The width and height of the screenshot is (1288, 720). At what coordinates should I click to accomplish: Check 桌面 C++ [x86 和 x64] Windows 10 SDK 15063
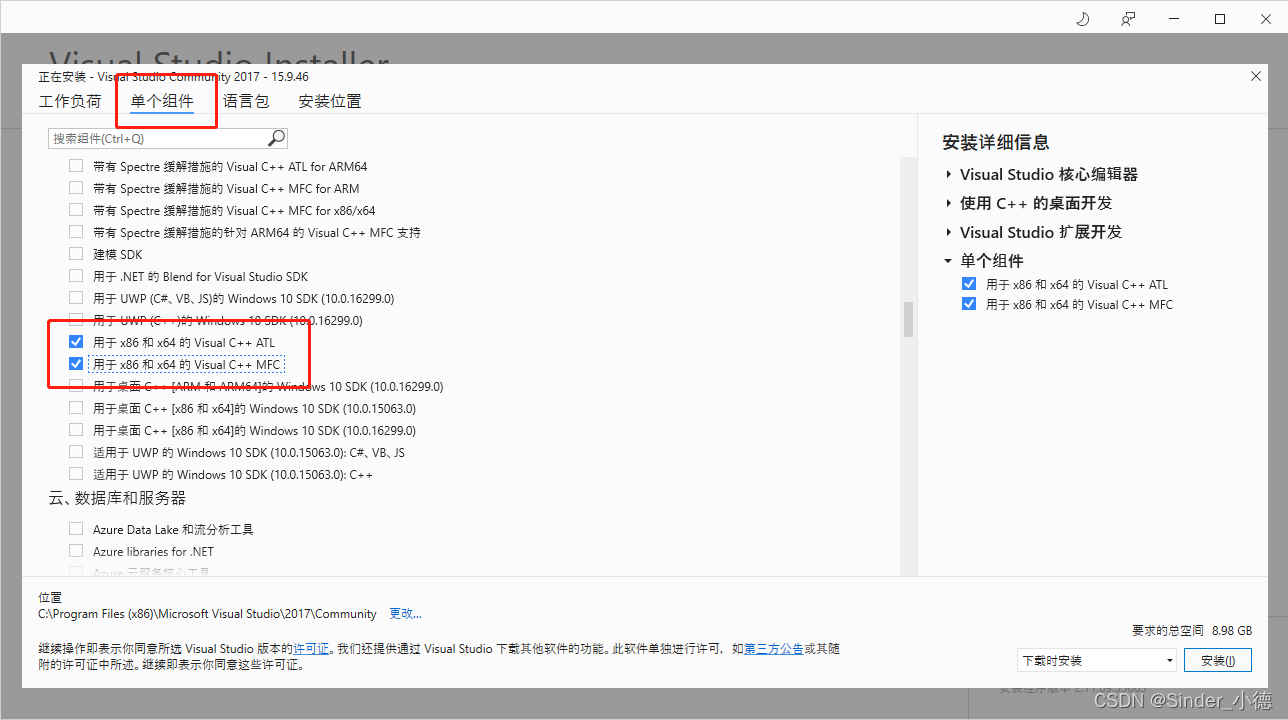(76, 408)
